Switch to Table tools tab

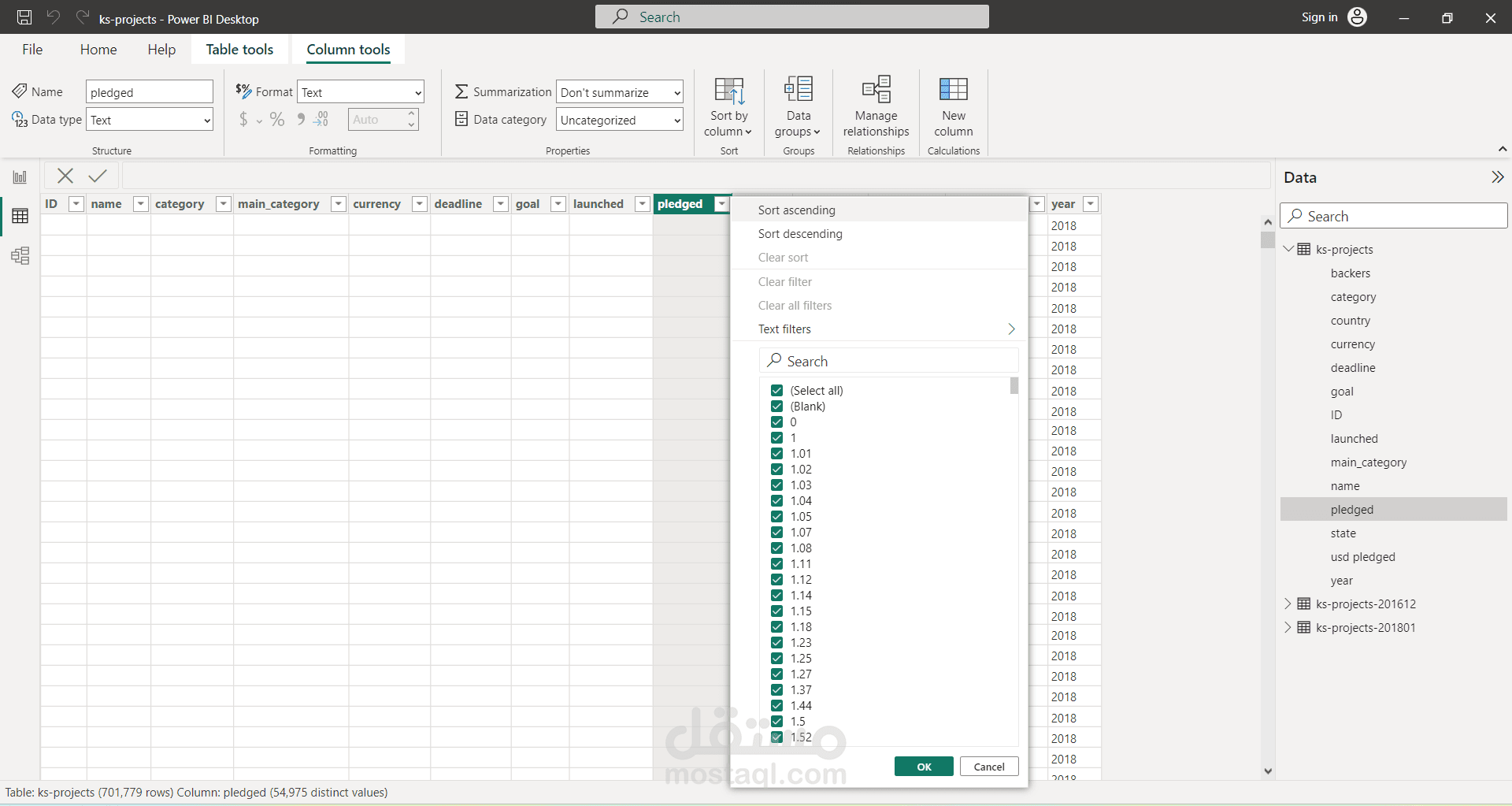click(x=239, y=50)
